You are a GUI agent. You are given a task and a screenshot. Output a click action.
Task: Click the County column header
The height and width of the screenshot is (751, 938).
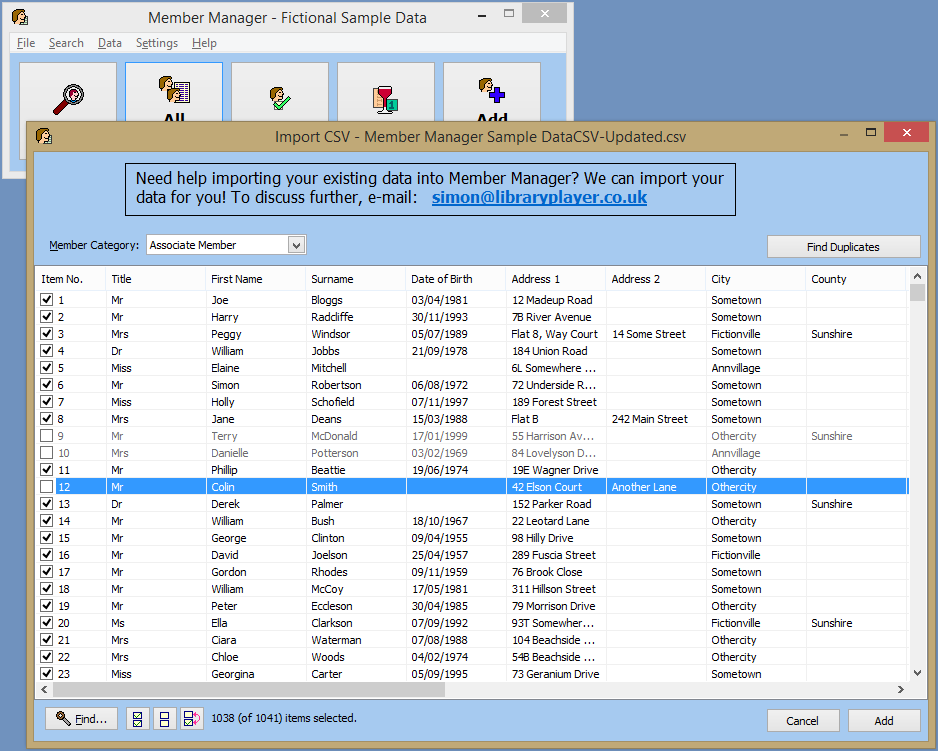(855, 279)
